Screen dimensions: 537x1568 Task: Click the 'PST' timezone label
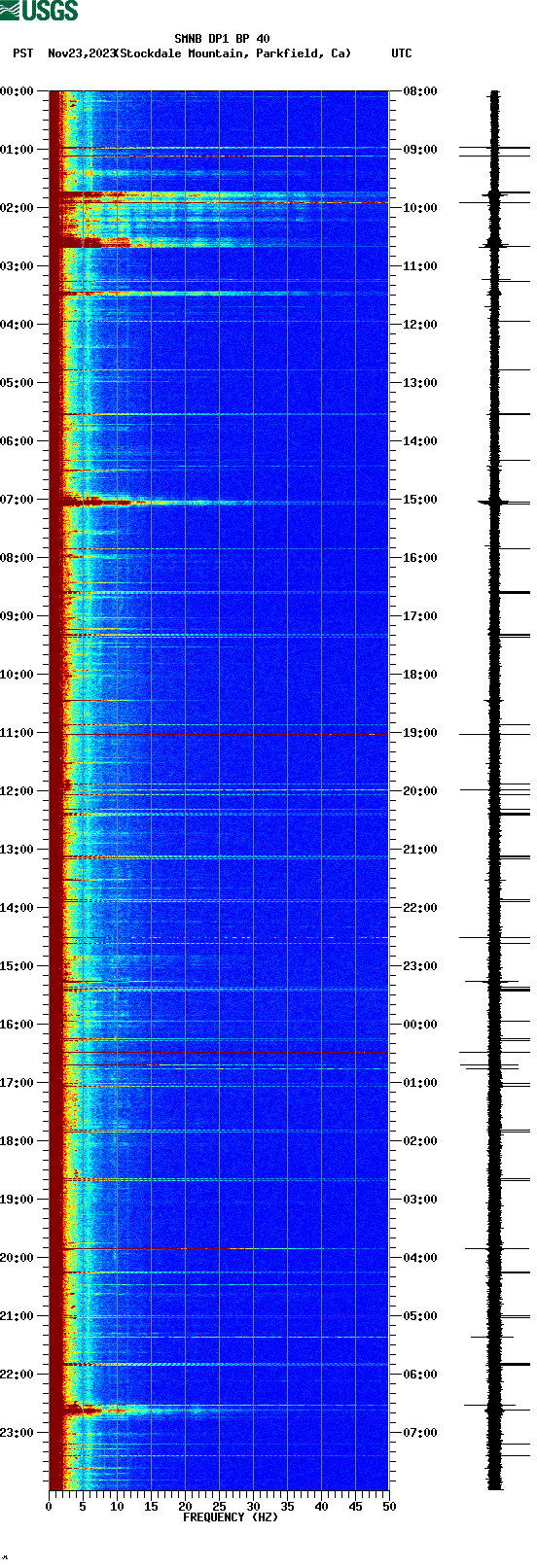22,53
